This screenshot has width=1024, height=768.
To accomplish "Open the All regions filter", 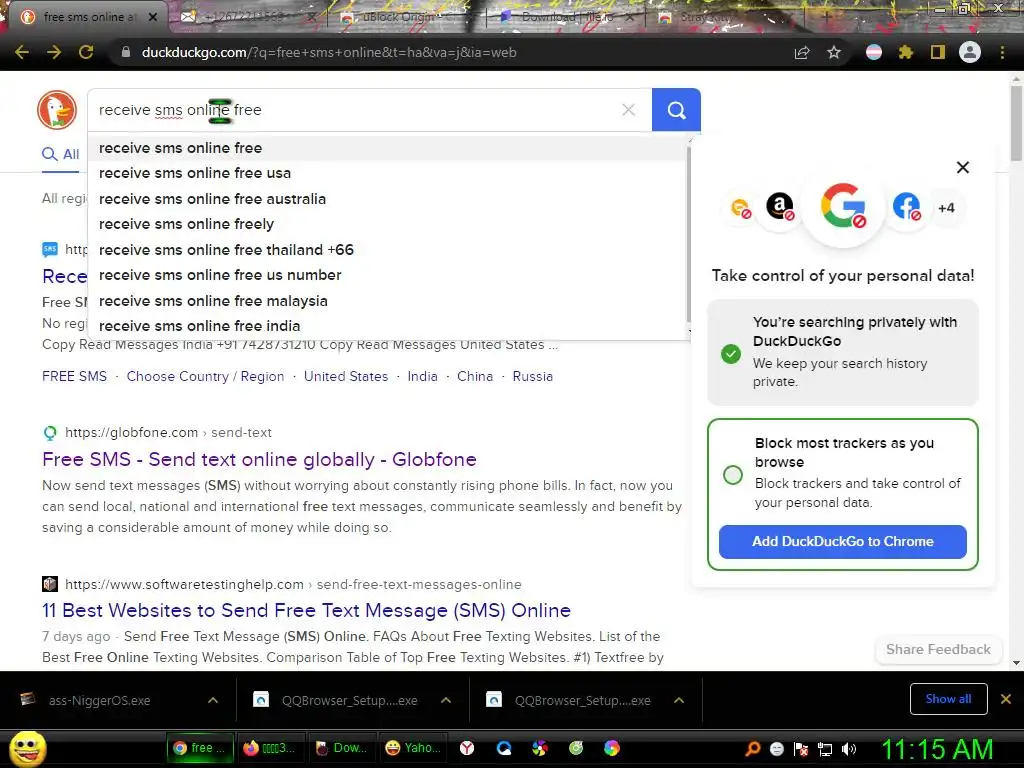I will pos(64,198).
